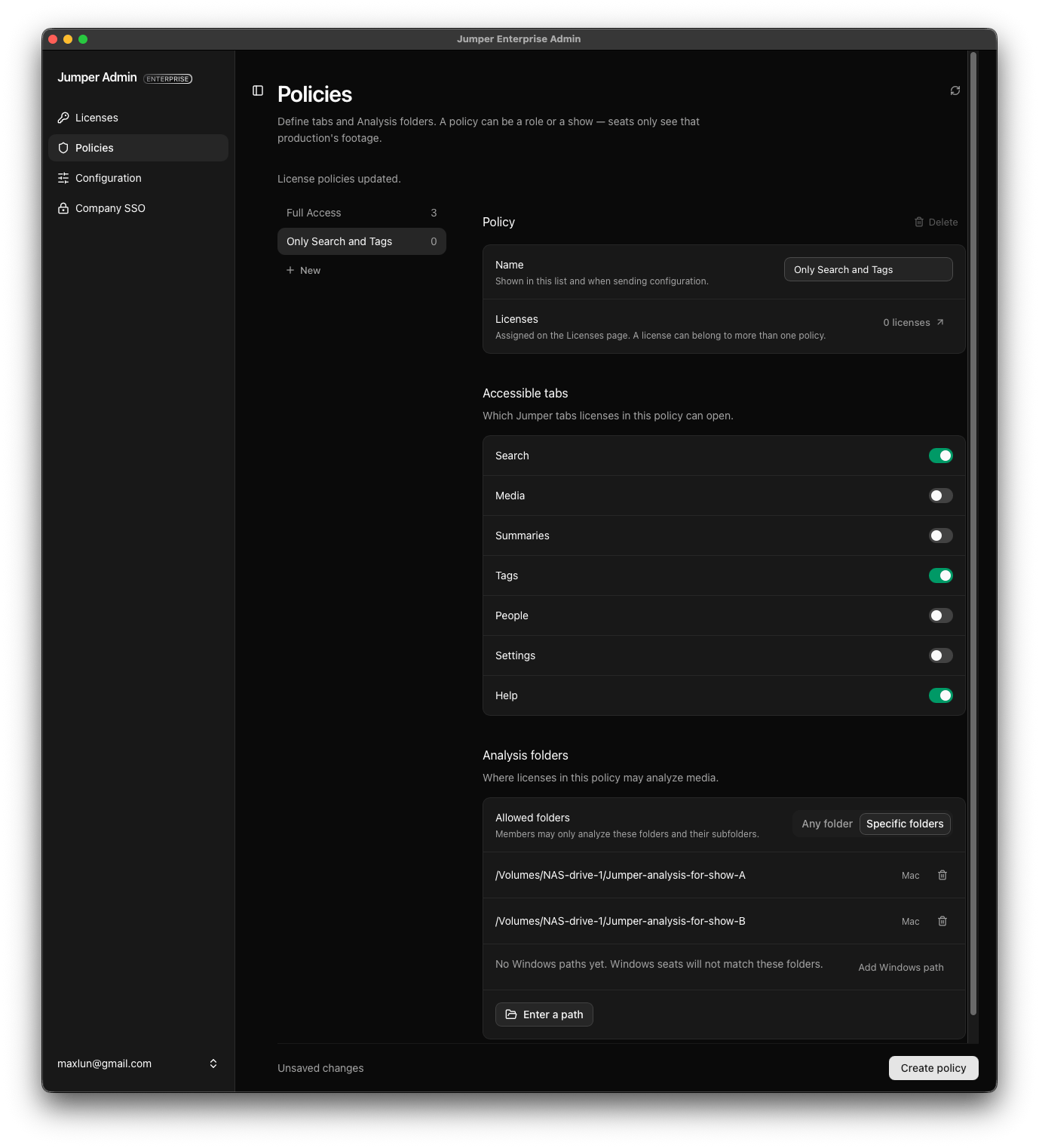Viewport: 1039px width, 1148px height.
Task: Open the maxlun@gmail.com account switcher
Action: click(138, 1064)
